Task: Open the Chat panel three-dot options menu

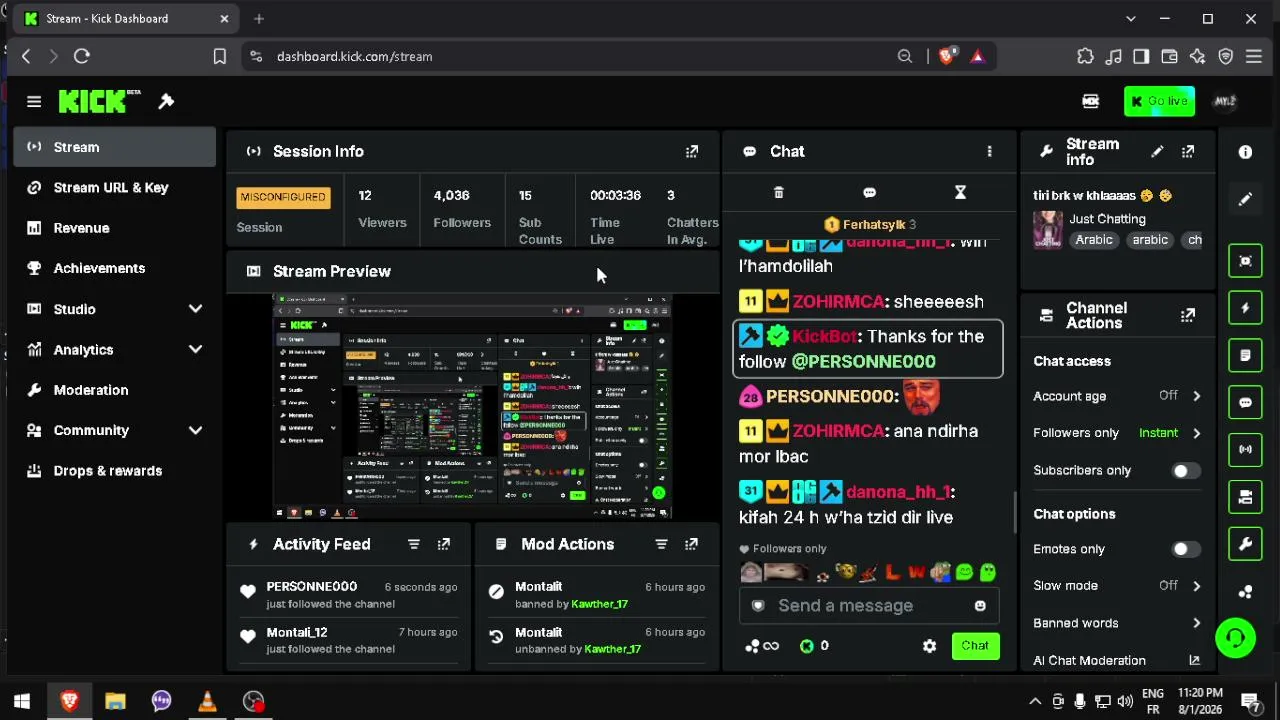Action: coord(990,152)
